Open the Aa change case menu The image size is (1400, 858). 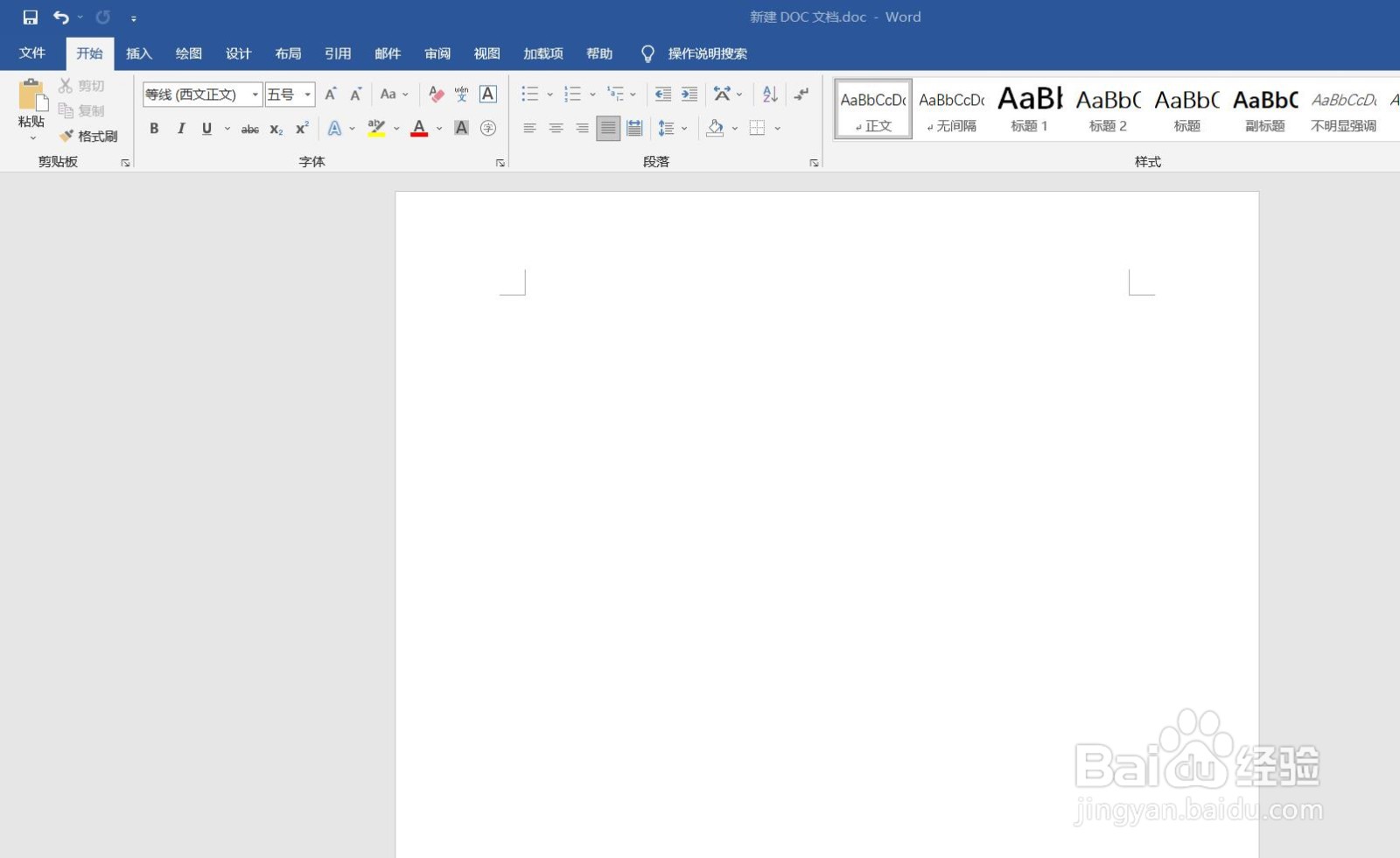coord(394,95)
